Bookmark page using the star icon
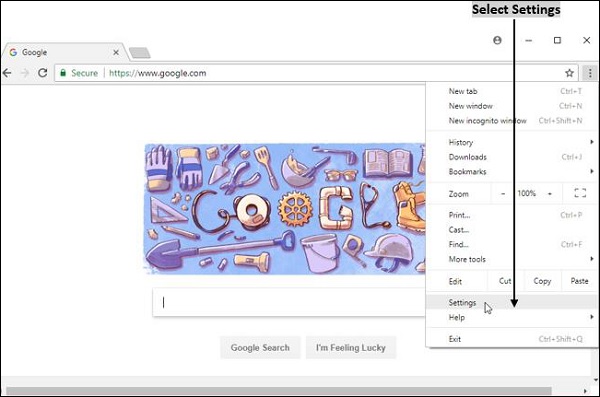The height and width of the screenshot is (397, 600). [569, 73]
